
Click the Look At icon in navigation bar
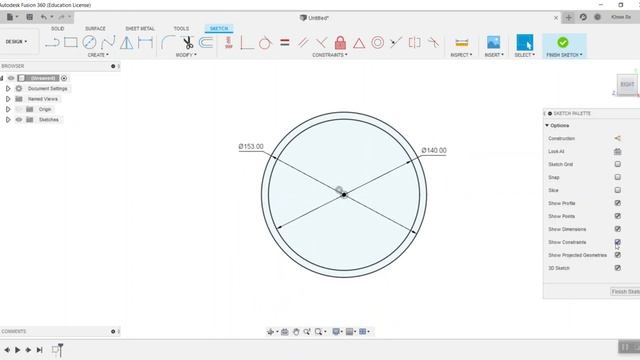click(285, 332)
